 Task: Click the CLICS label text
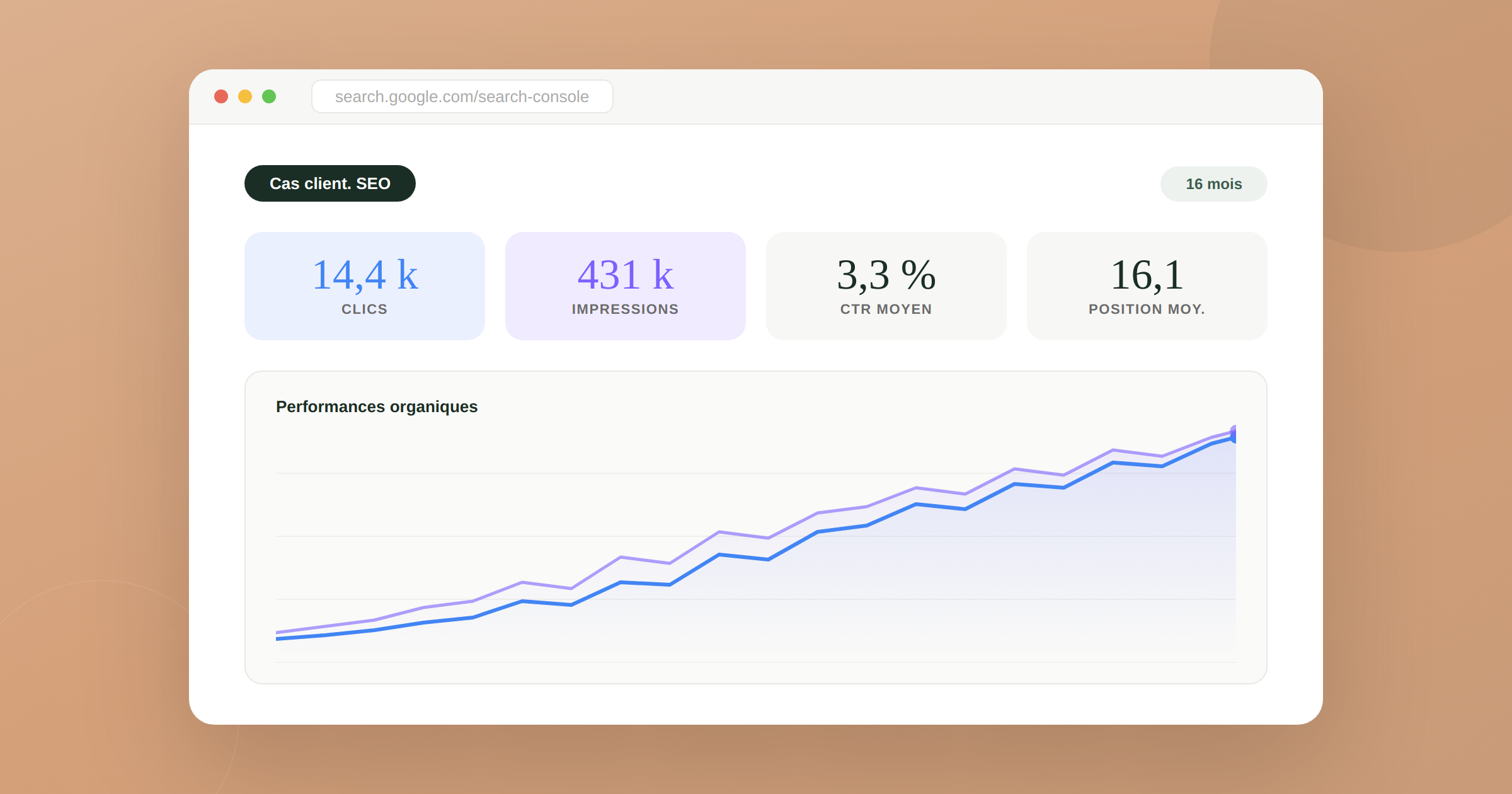coord(364,309)
